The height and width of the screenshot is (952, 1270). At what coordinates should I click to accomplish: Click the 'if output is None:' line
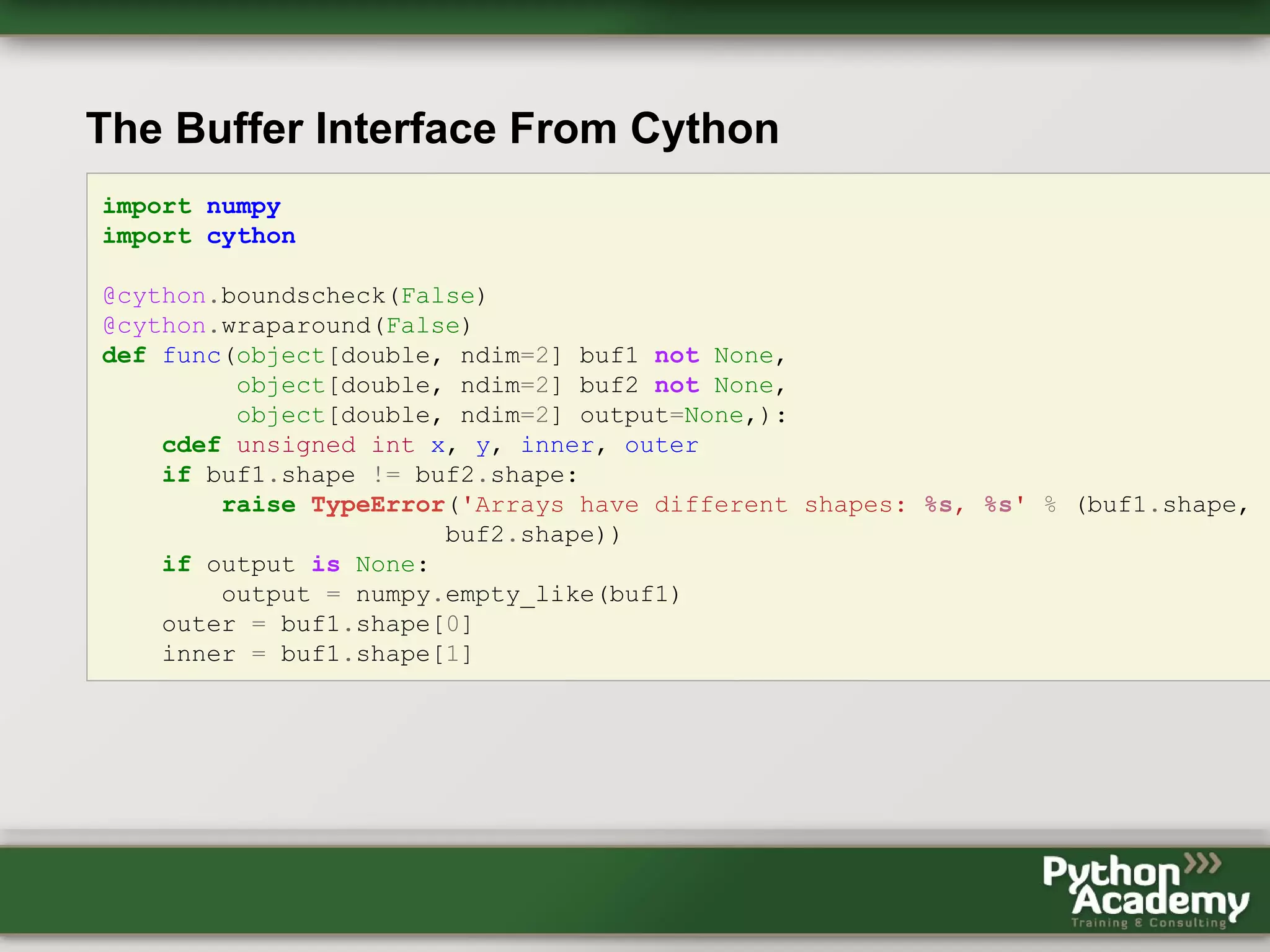click(295, 564)
